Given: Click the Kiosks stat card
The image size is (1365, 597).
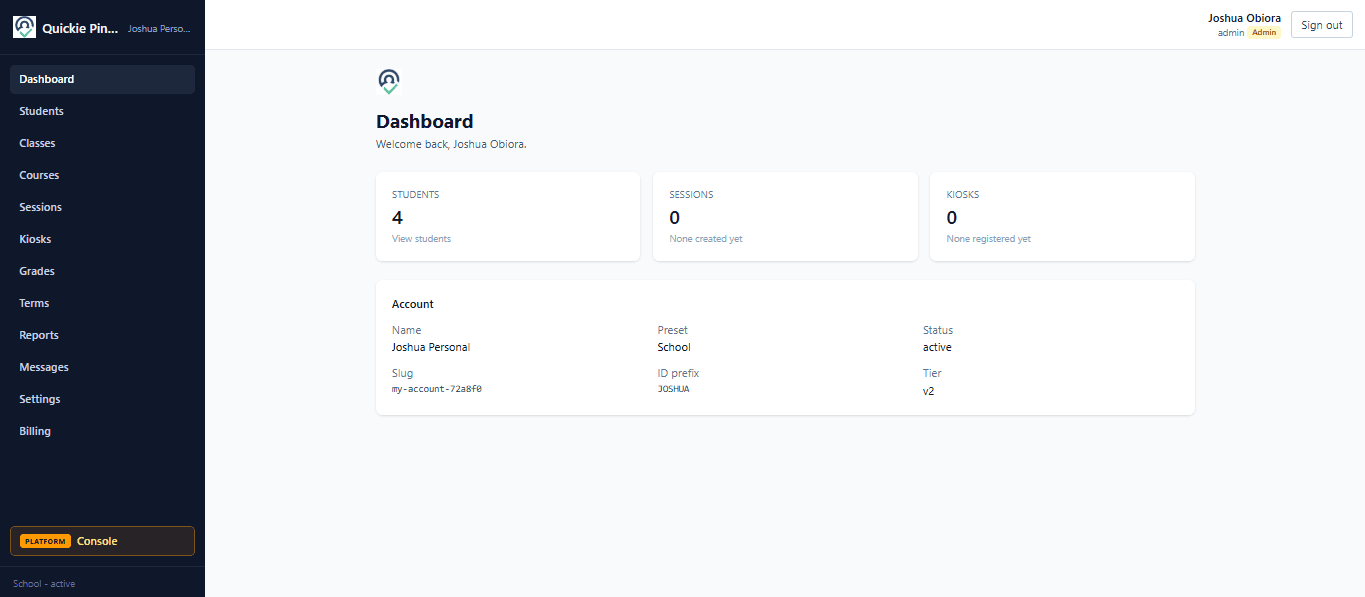Looking at the screenshot, I should pos(1062,216).
